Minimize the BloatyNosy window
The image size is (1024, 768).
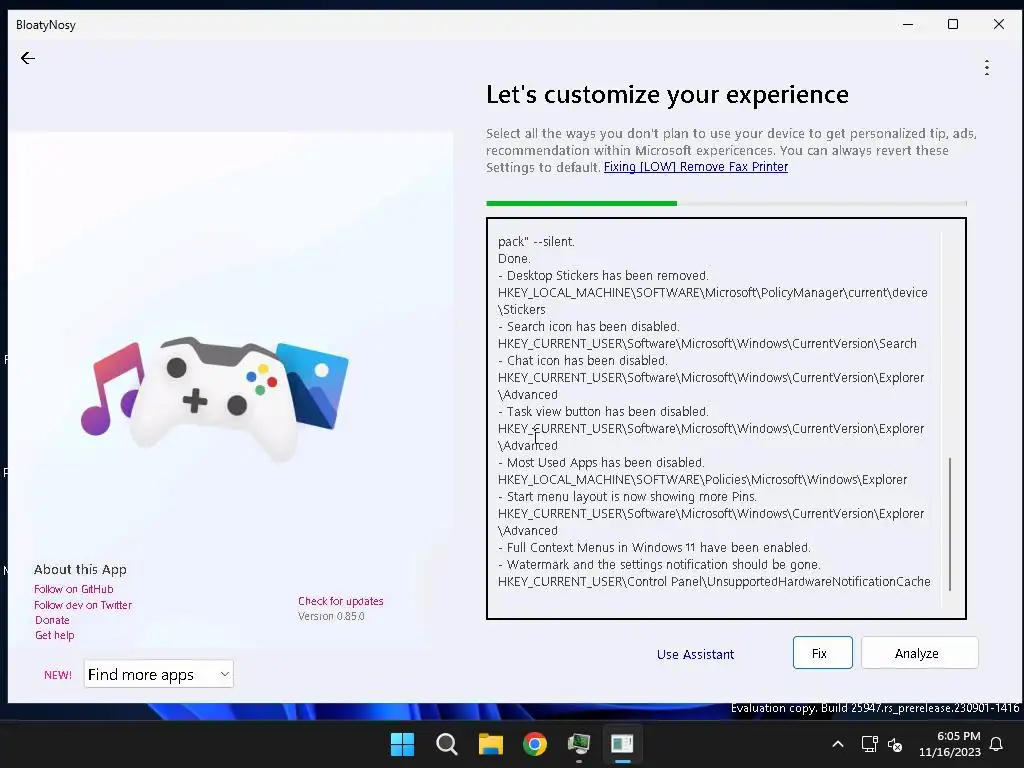point(908,24)
